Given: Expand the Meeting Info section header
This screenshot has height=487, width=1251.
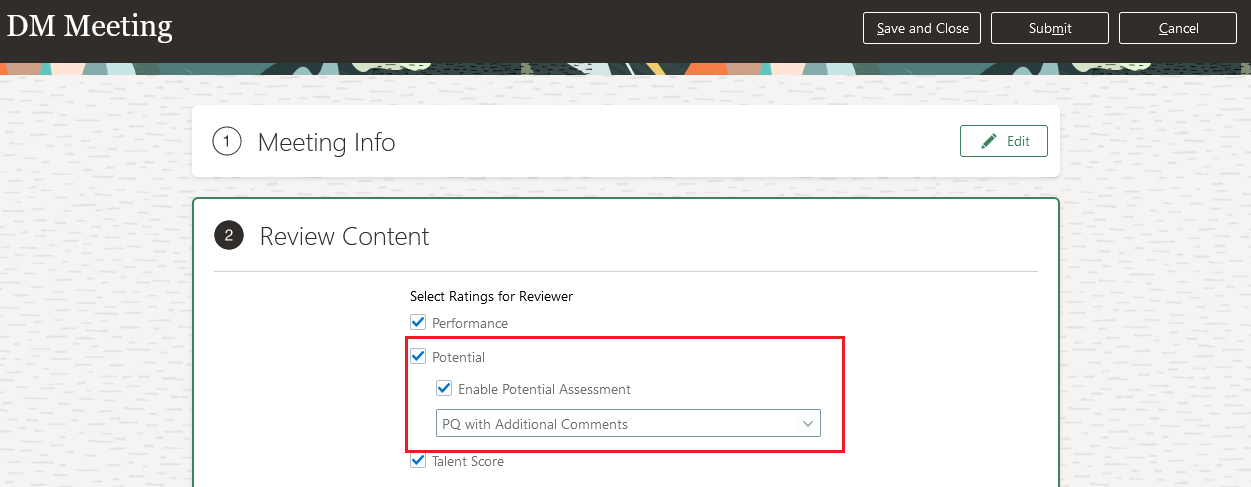Looking at the screenshot, I should click(x=326, y=142).
